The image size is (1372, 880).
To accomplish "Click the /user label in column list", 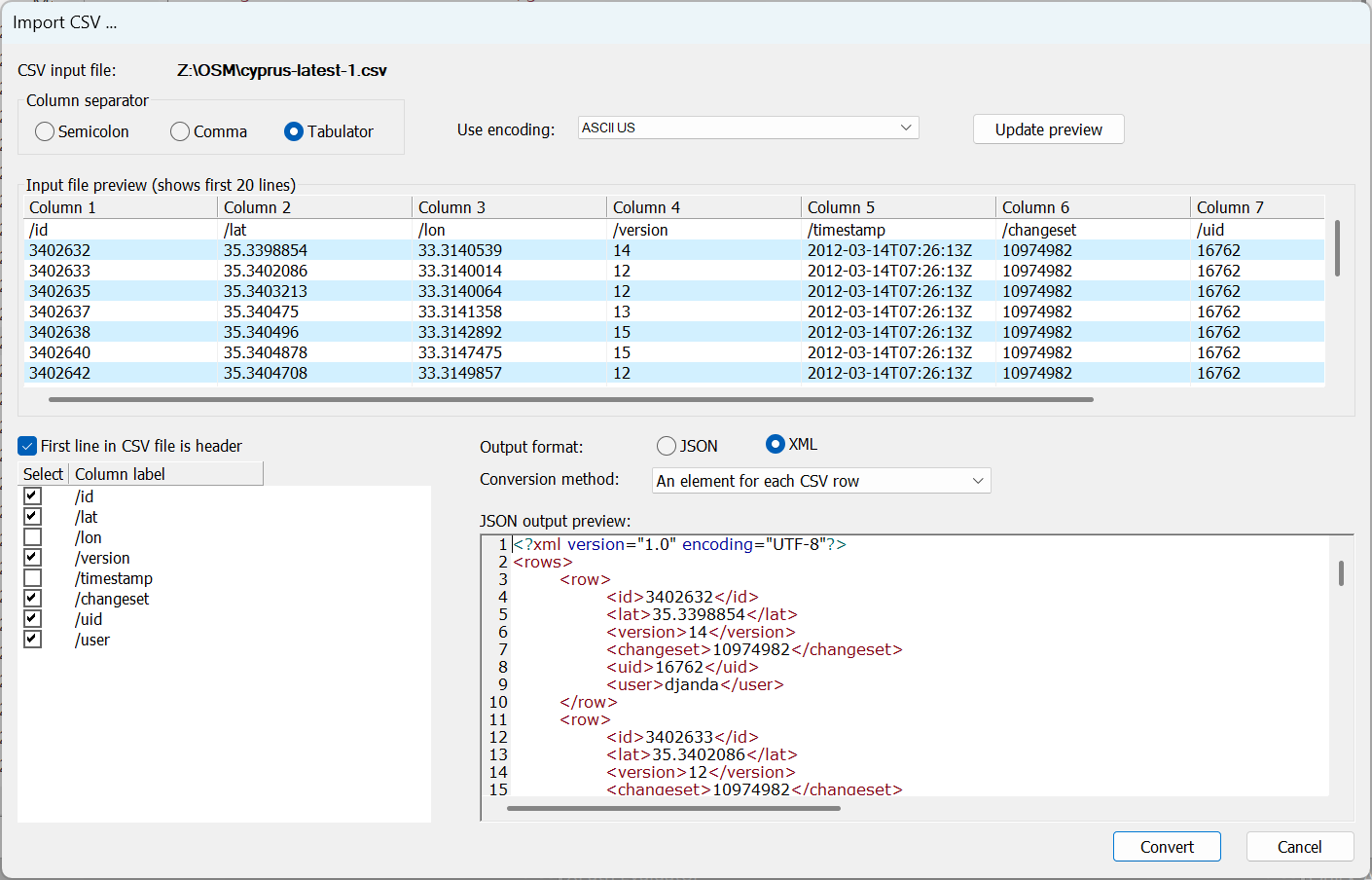I will point(92,640).
